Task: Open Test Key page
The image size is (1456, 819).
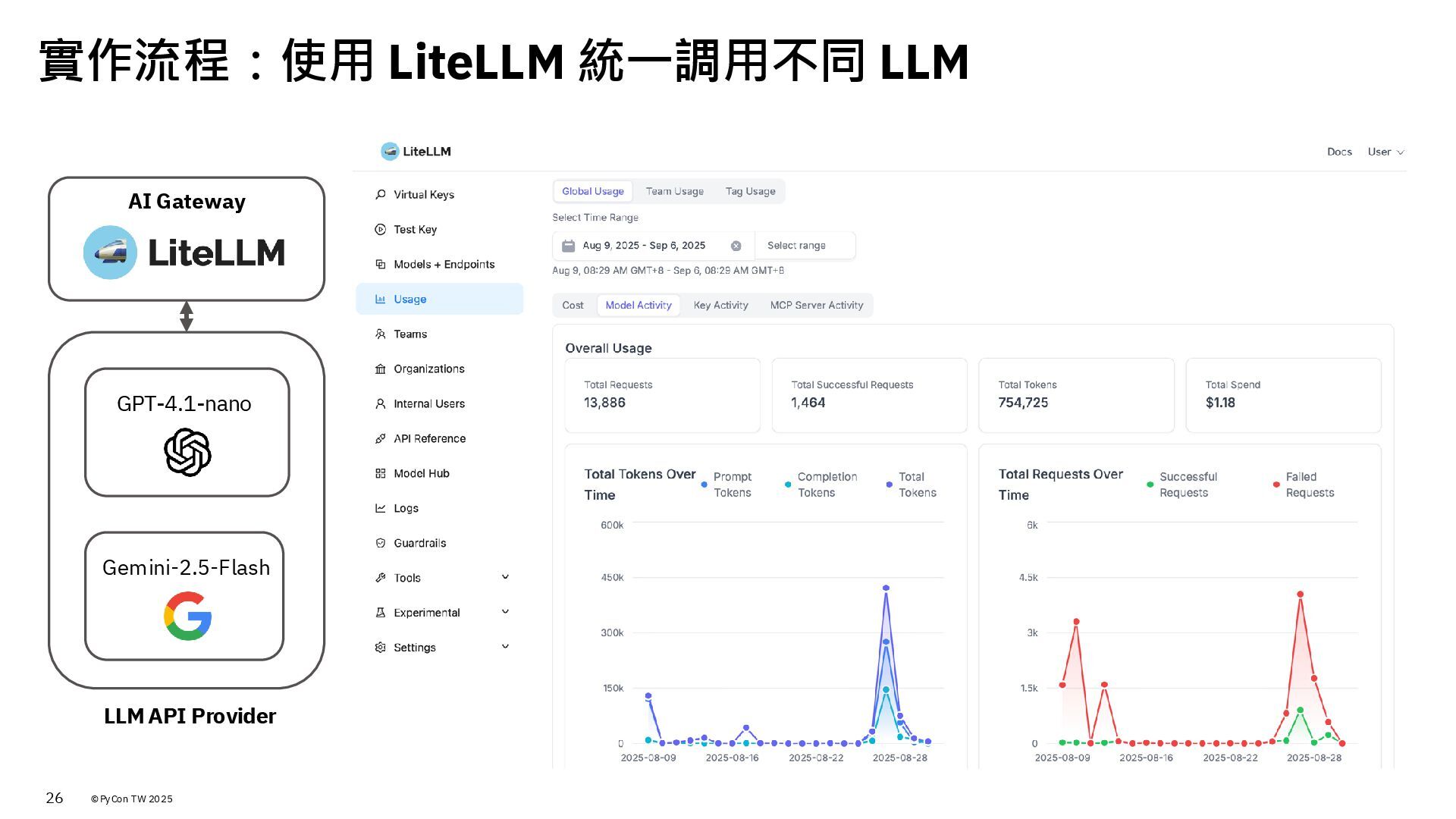Action: [x=440, y=230]
